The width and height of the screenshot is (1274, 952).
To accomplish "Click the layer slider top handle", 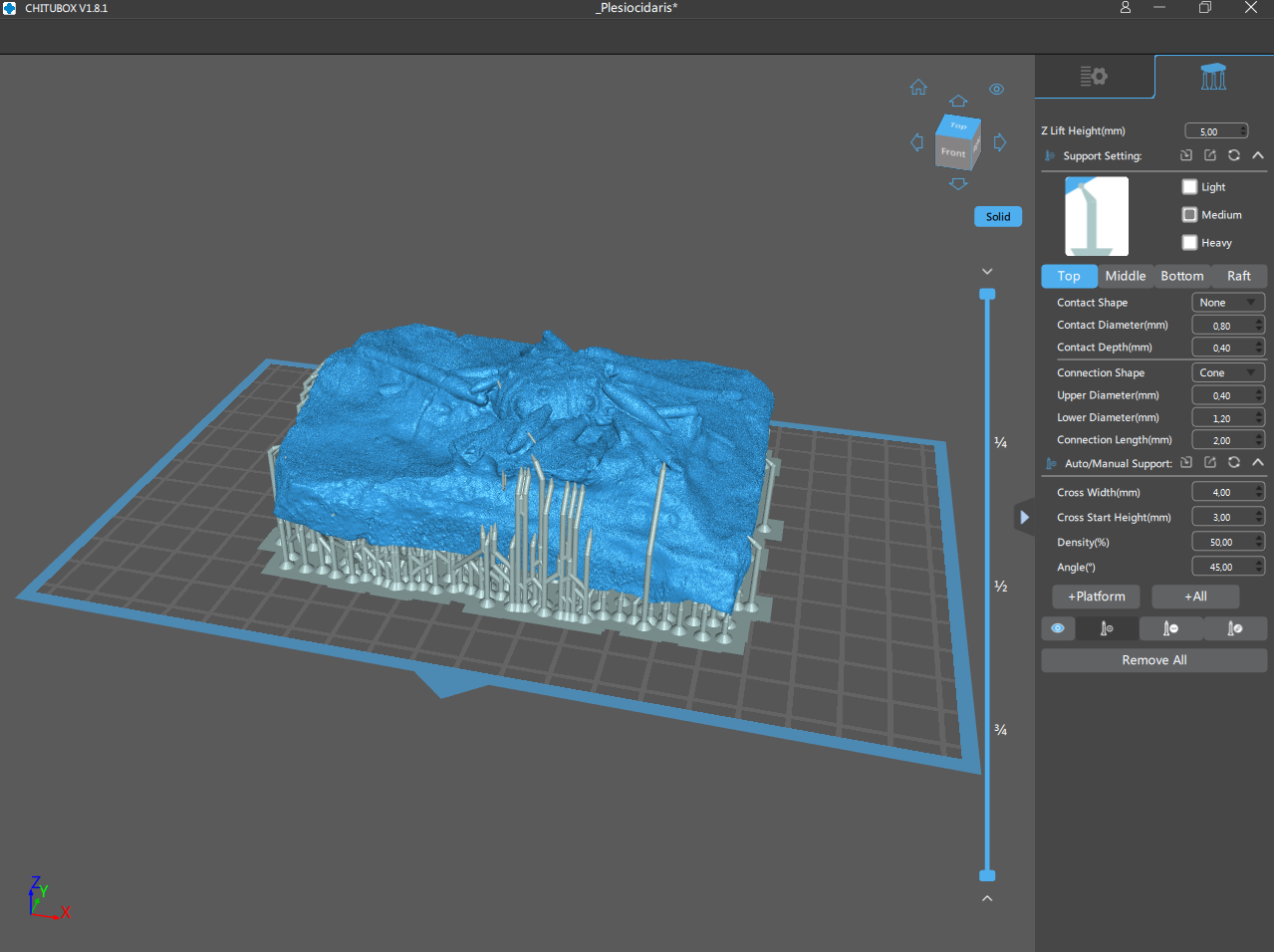I will coord(987,294).
